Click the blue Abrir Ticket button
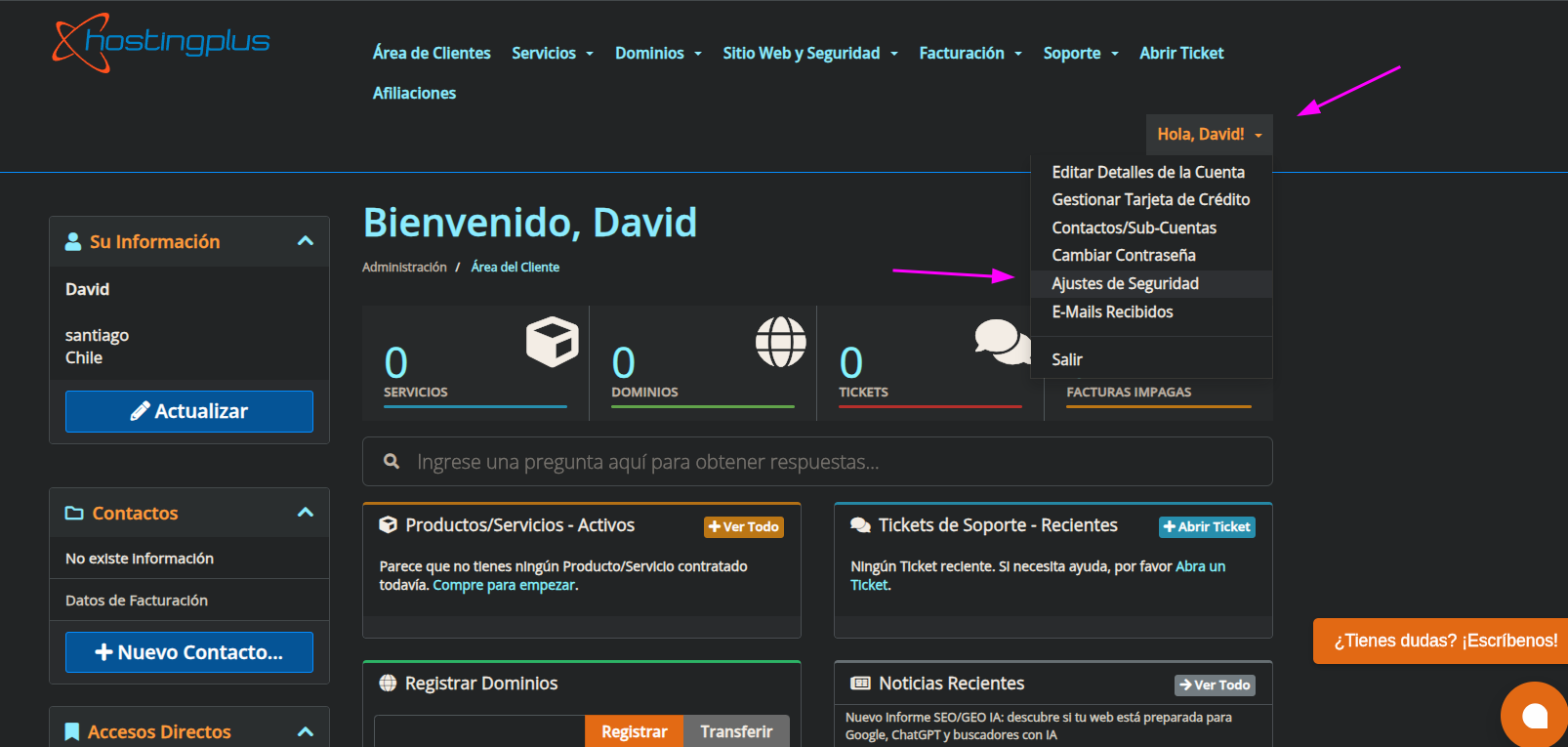This screenshot has height=747, width=1568. click(x=1207, y=526)
